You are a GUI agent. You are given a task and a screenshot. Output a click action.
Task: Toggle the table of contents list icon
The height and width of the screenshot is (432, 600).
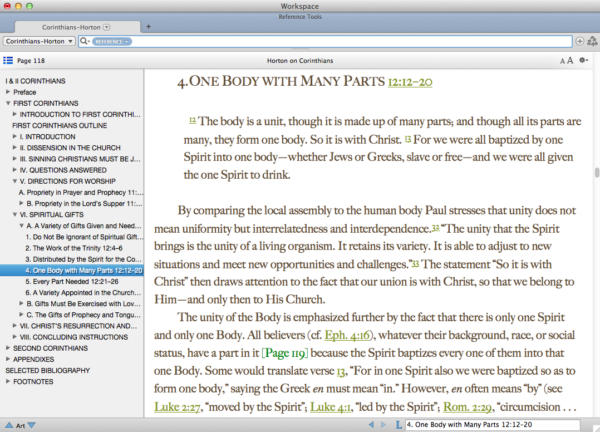(8, 60)
